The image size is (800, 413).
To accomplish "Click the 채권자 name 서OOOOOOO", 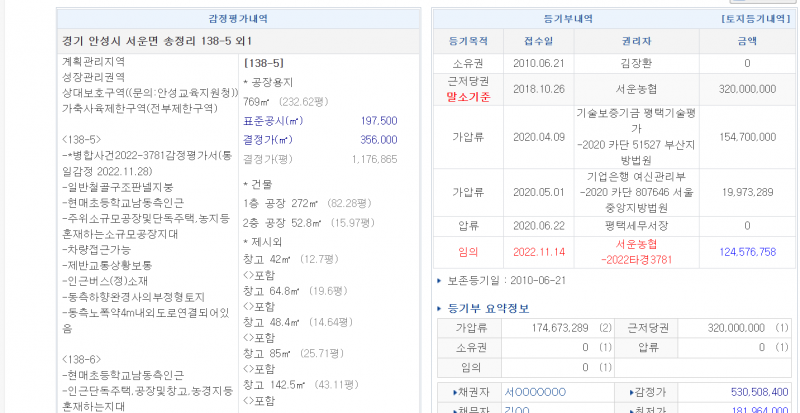I will (536, 392).
